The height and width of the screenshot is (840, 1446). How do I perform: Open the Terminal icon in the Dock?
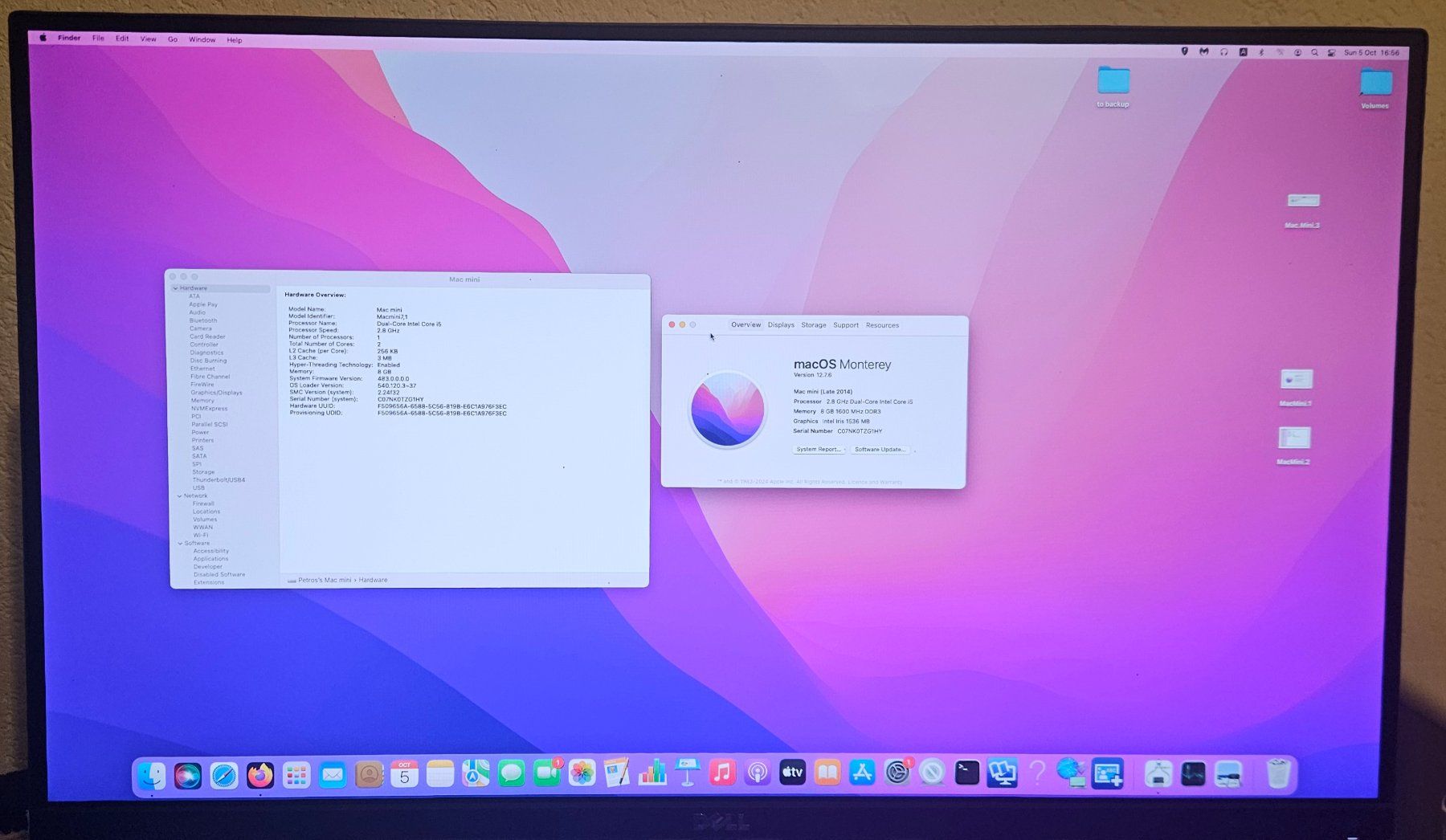[x=967, y=773]
